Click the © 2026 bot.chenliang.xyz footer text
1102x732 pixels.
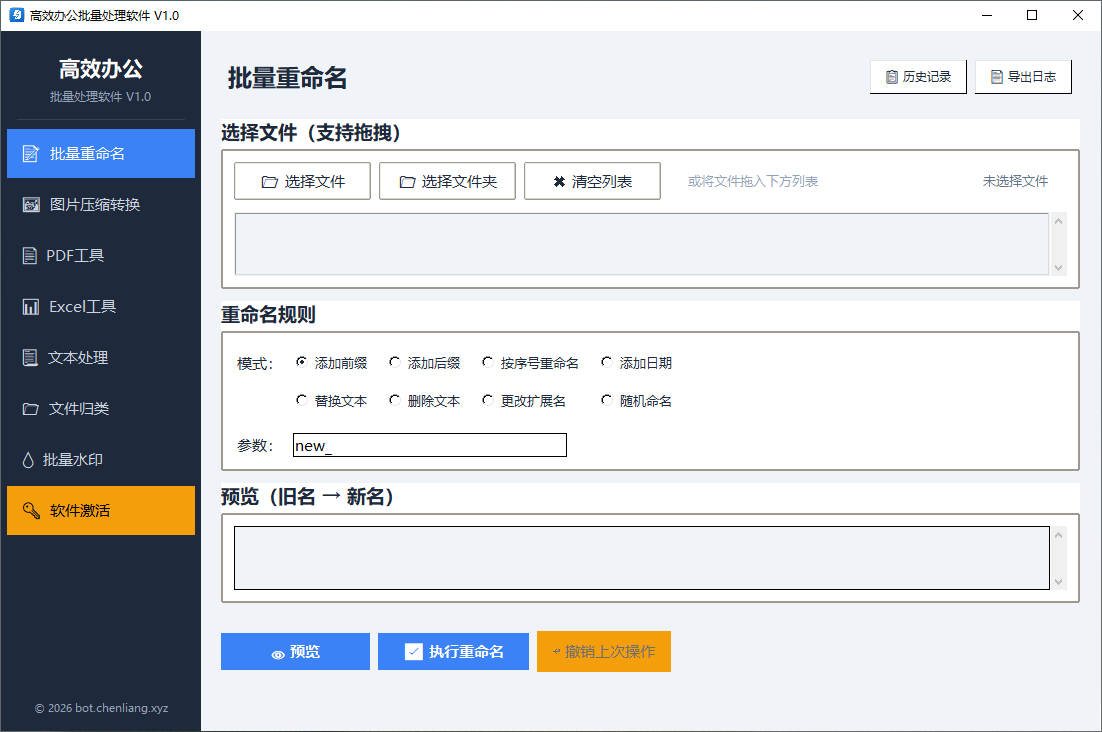pyautogui.click(x=101, y=708)
